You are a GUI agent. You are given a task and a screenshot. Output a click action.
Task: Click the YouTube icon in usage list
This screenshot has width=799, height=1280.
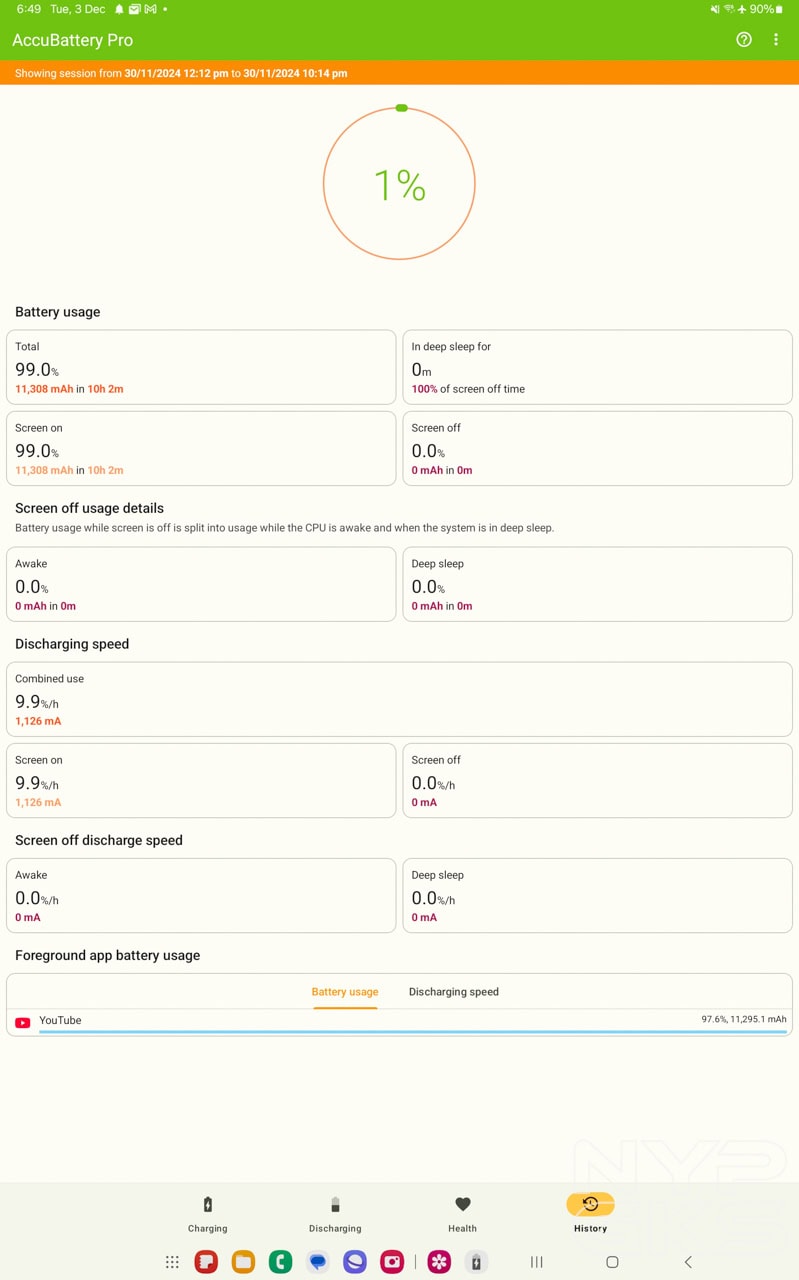tap(23, 1022)
